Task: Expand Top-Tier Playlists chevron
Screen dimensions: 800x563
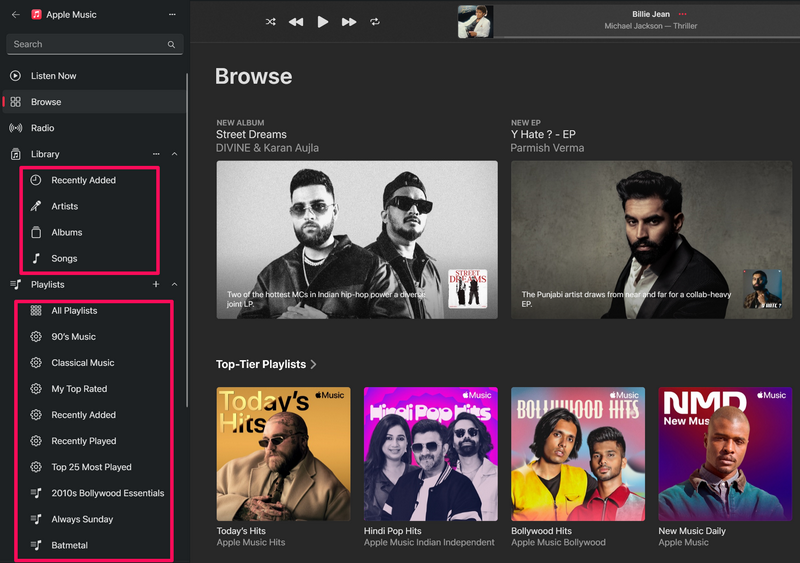Action: 314,365
